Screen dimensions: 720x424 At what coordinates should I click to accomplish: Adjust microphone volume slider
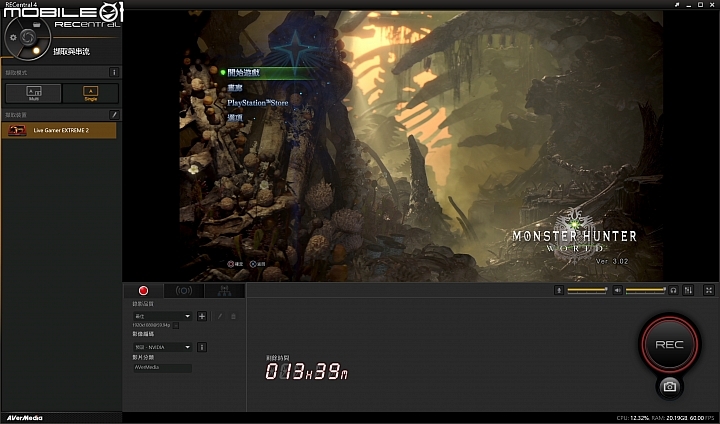pos(587,290)
